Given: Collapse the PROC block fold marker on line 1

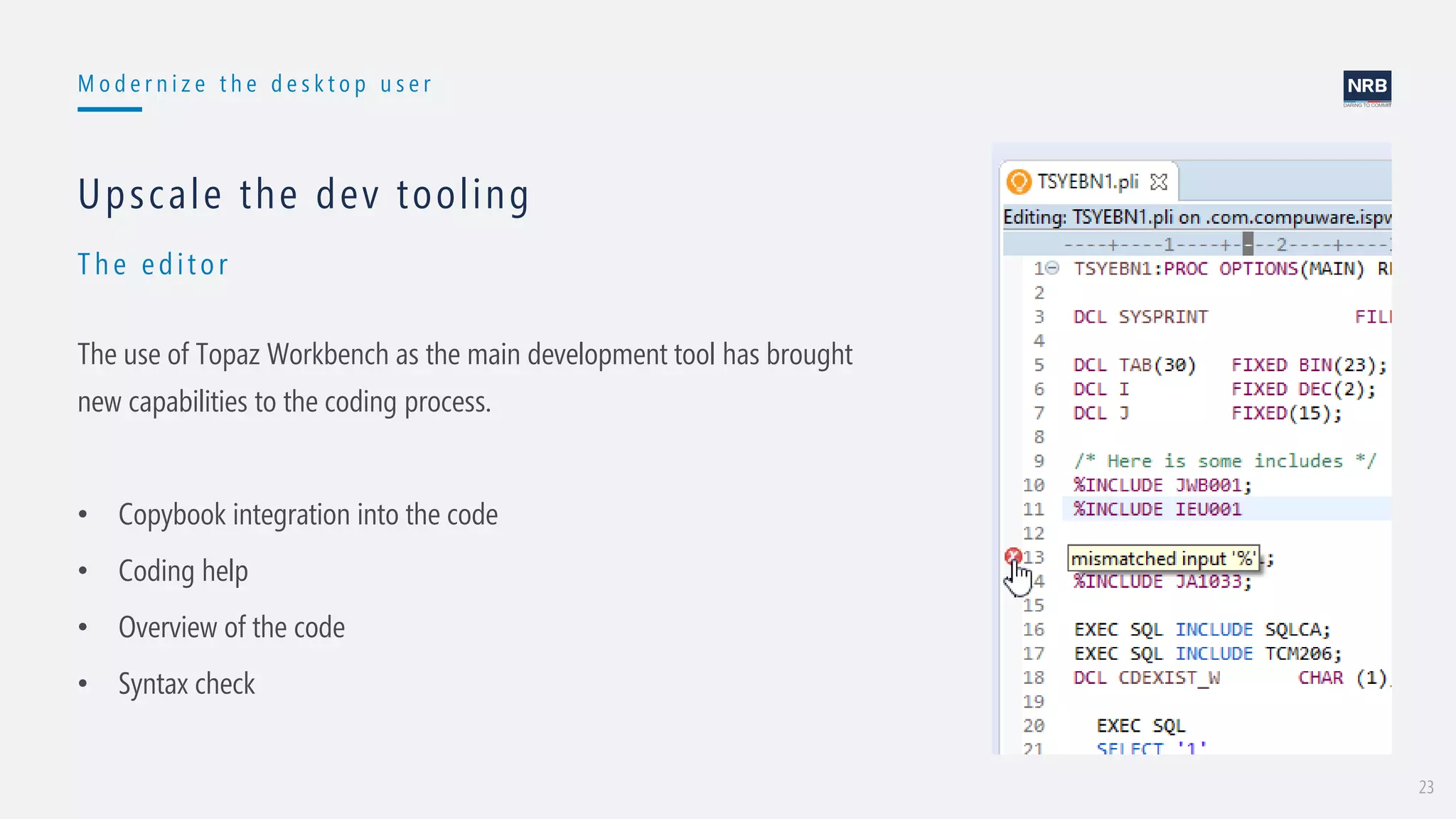Looking at the screenshot, I should (x=1053, y=268).
